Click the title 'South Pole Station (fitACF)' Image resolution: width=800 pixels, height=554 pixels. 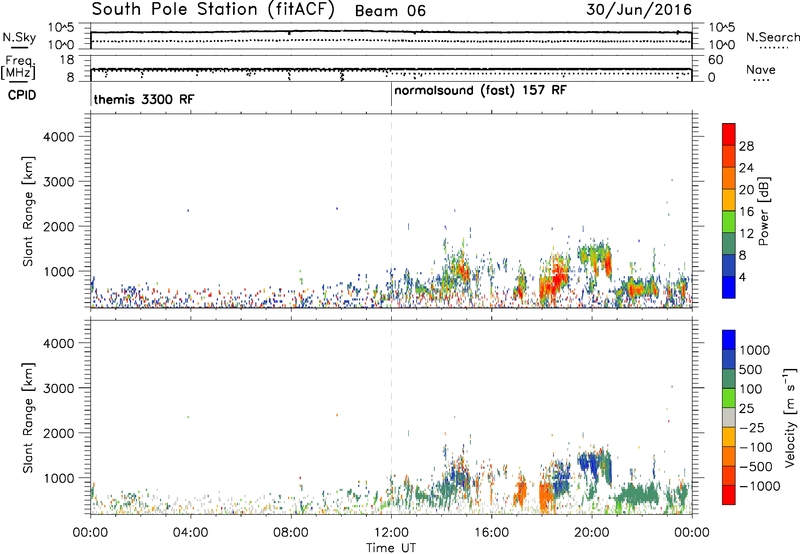213,10
